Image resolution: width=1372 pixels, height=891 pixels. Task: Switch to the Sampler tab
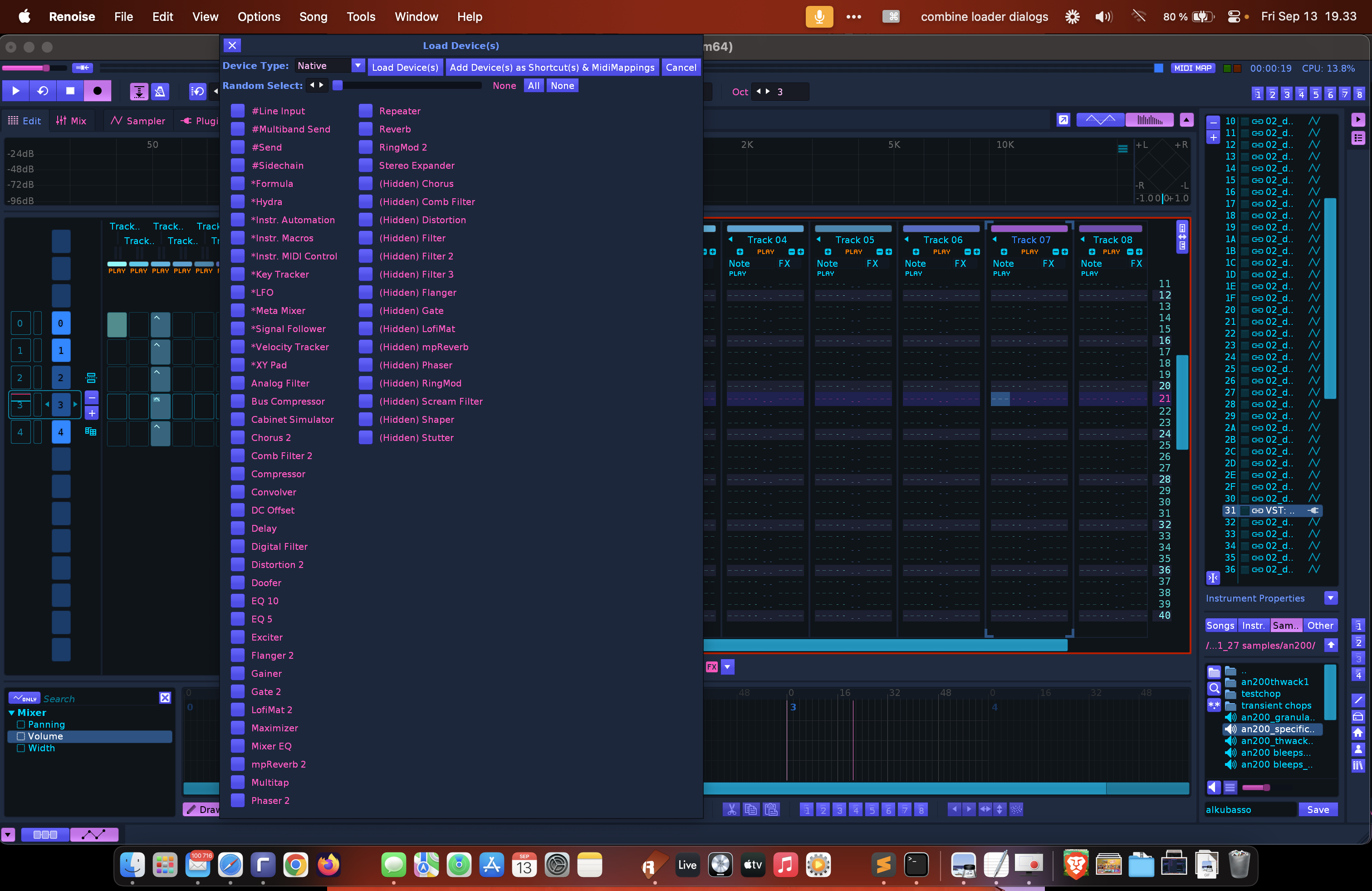point(138,121)
